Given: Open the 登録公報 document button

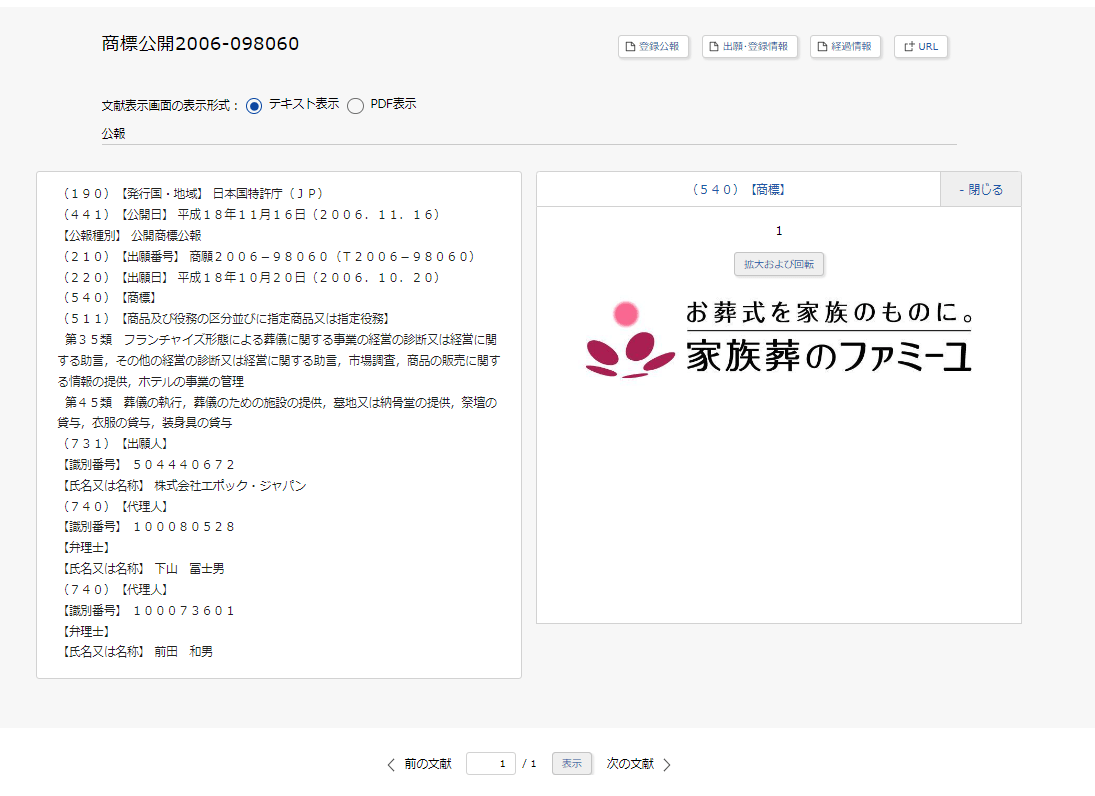Looking at the screenshot, I should click(653, 46).
